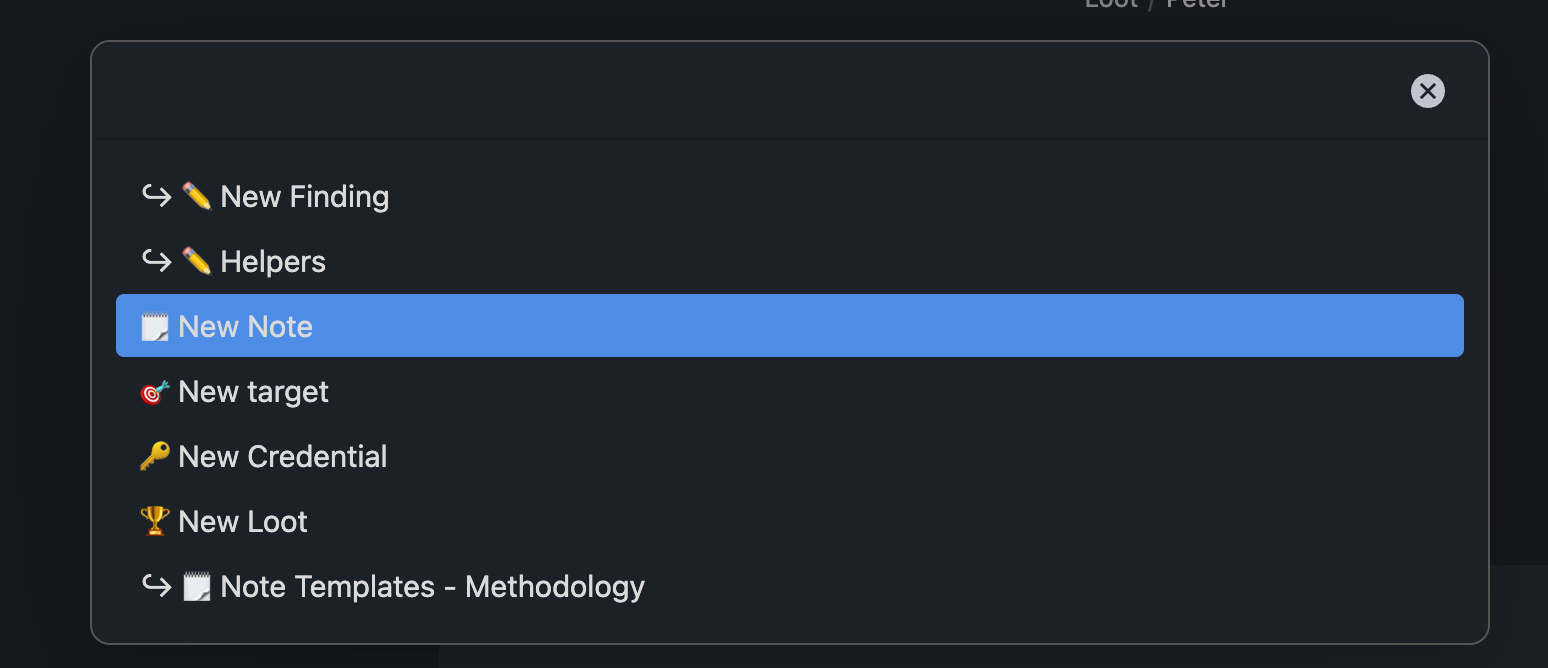
Task: Pick the New Credential entry
Action: [x=282, y=457]
